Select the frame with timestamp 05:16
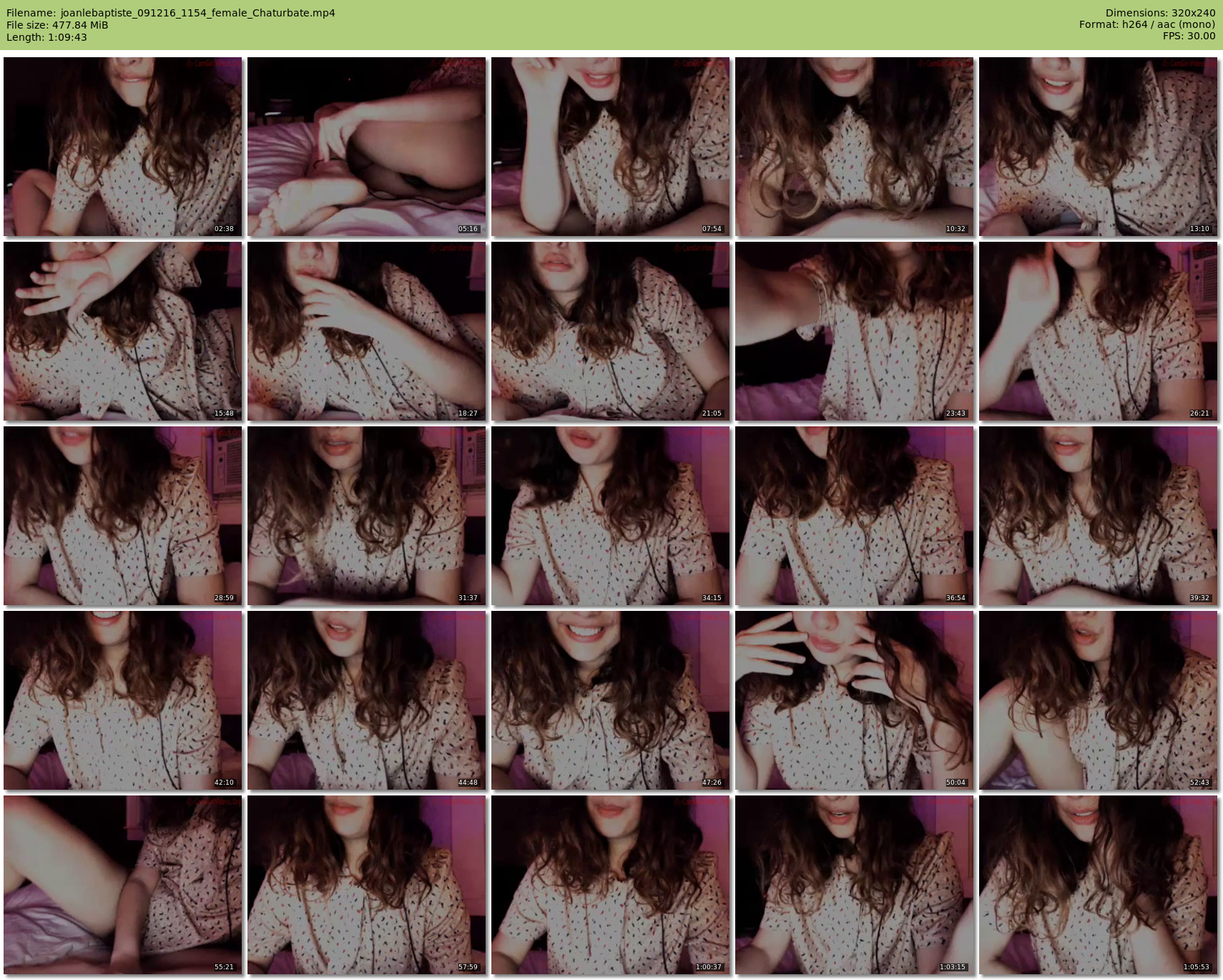This screenshot has height=980, width=1223. click(x=367, y=147)
